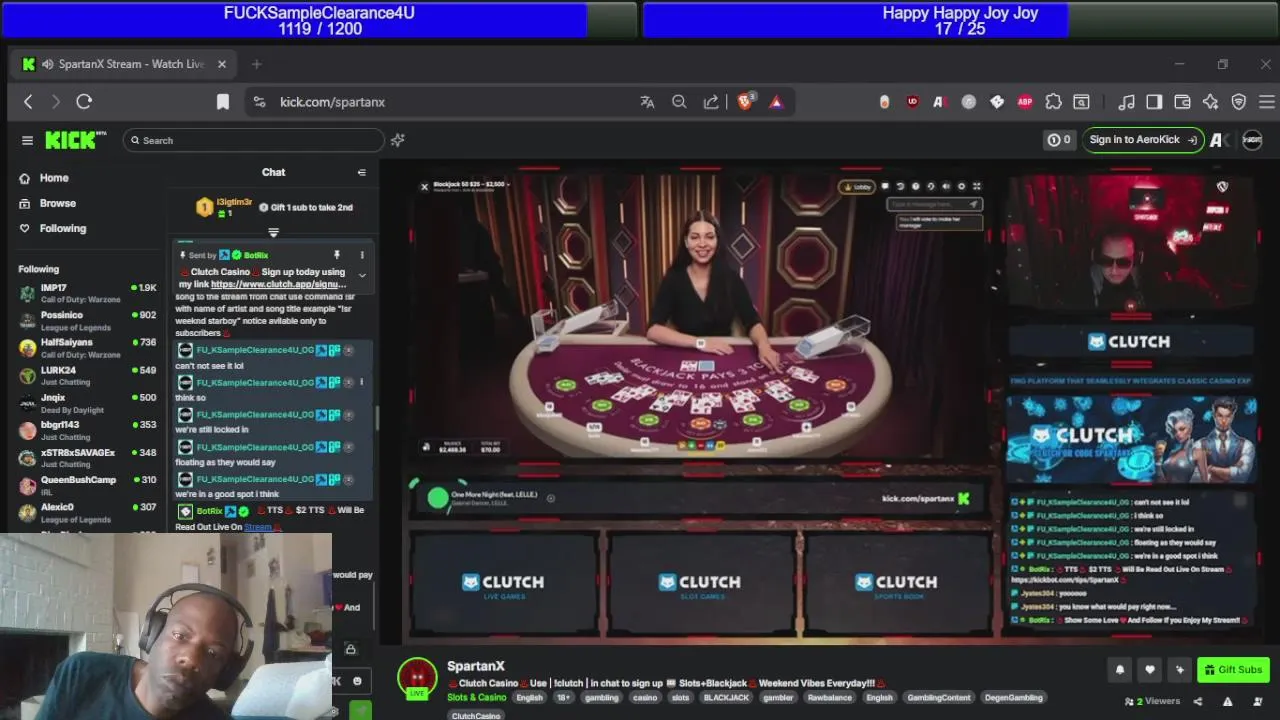
Task: Open IMP17 channel from Following list
Action: [x=88, y=292]
